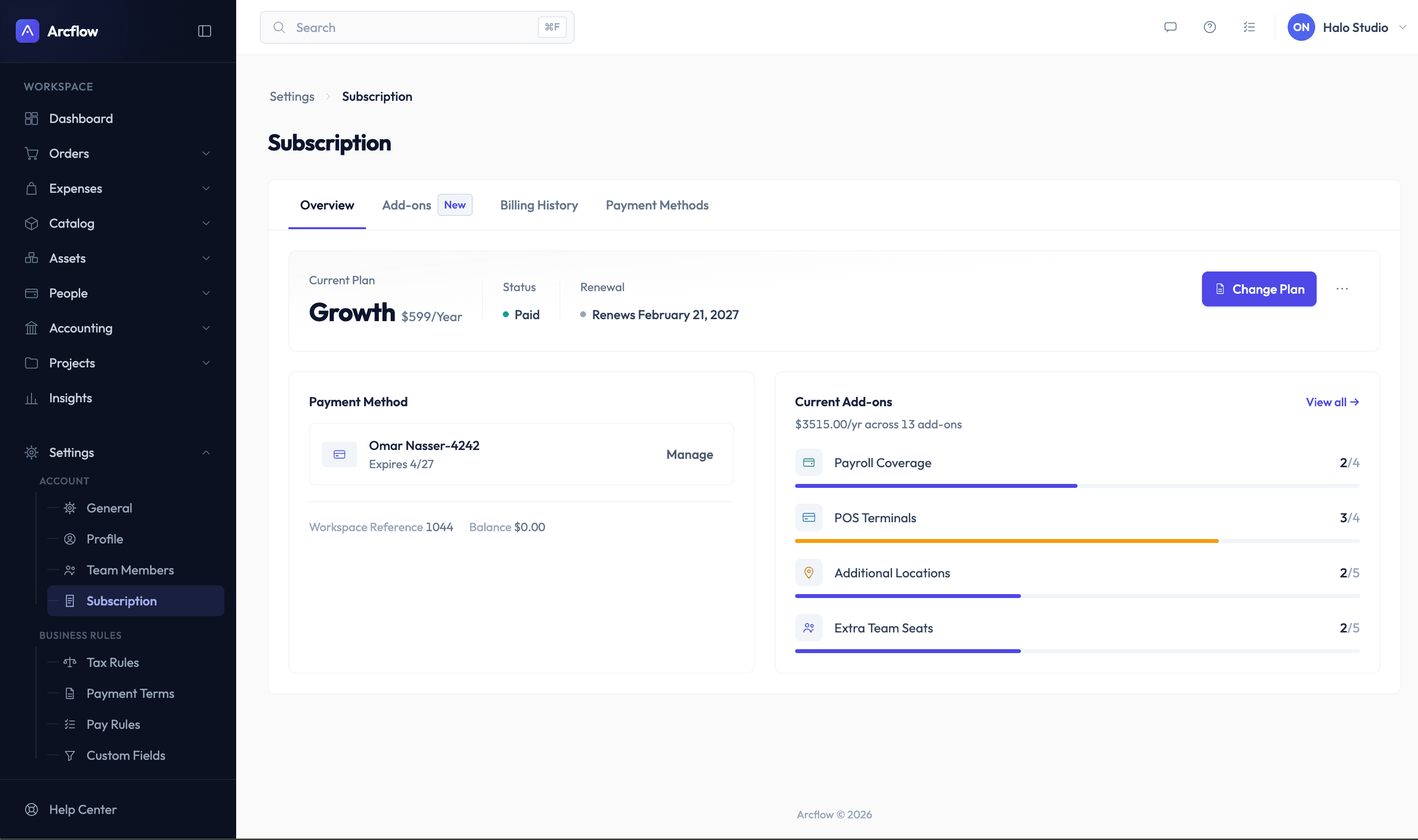This screenshot has height=840, width=1418.
Task: Select the Overview tab
Action: 327,205
